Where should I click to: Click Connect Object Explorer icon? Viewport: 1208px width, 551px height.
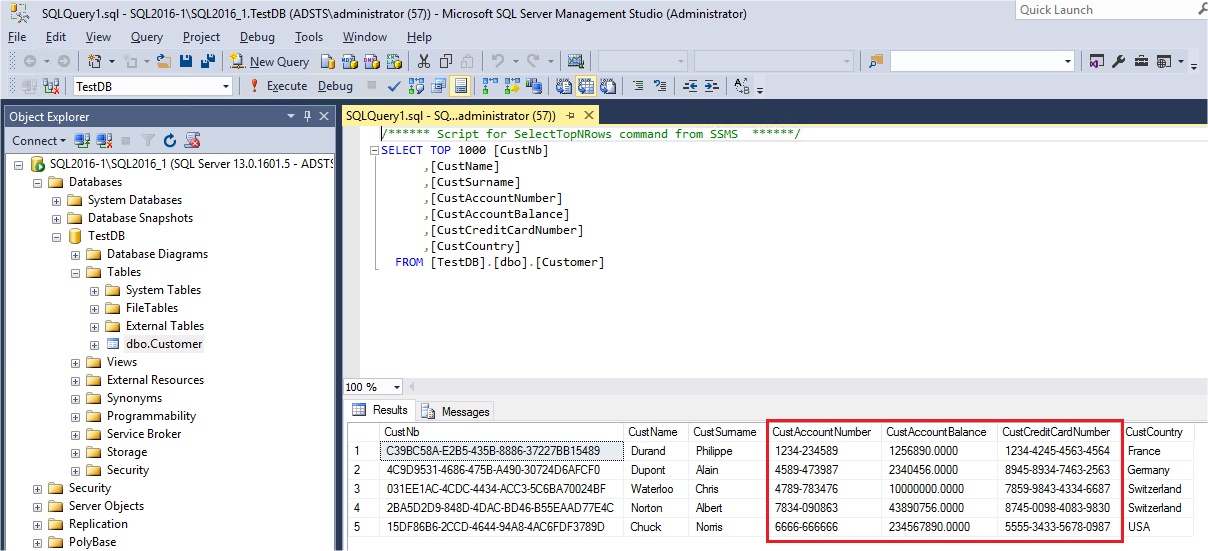coord(83,141)
